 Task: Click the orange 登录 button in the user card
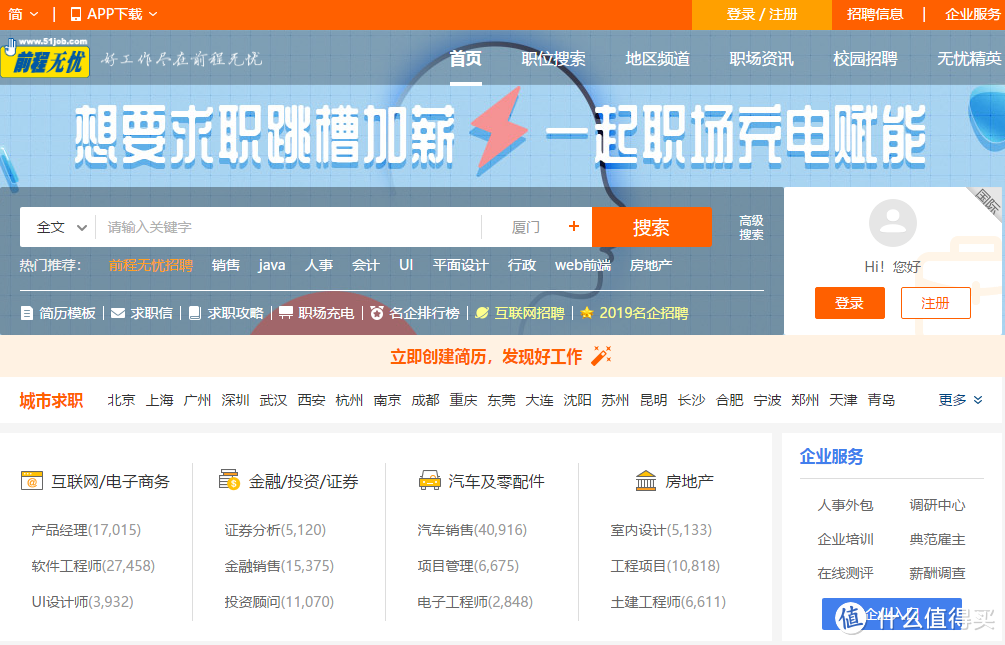[x=850, y=303]
